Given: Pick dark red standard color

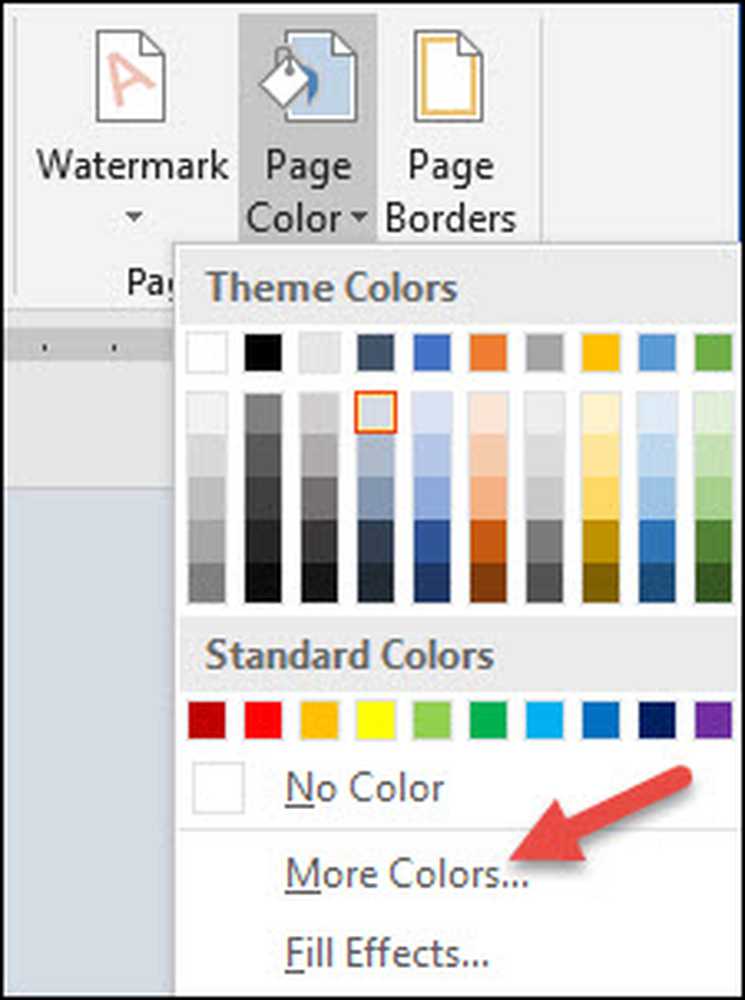Looking at the screenshot, I should click(207, 719).
